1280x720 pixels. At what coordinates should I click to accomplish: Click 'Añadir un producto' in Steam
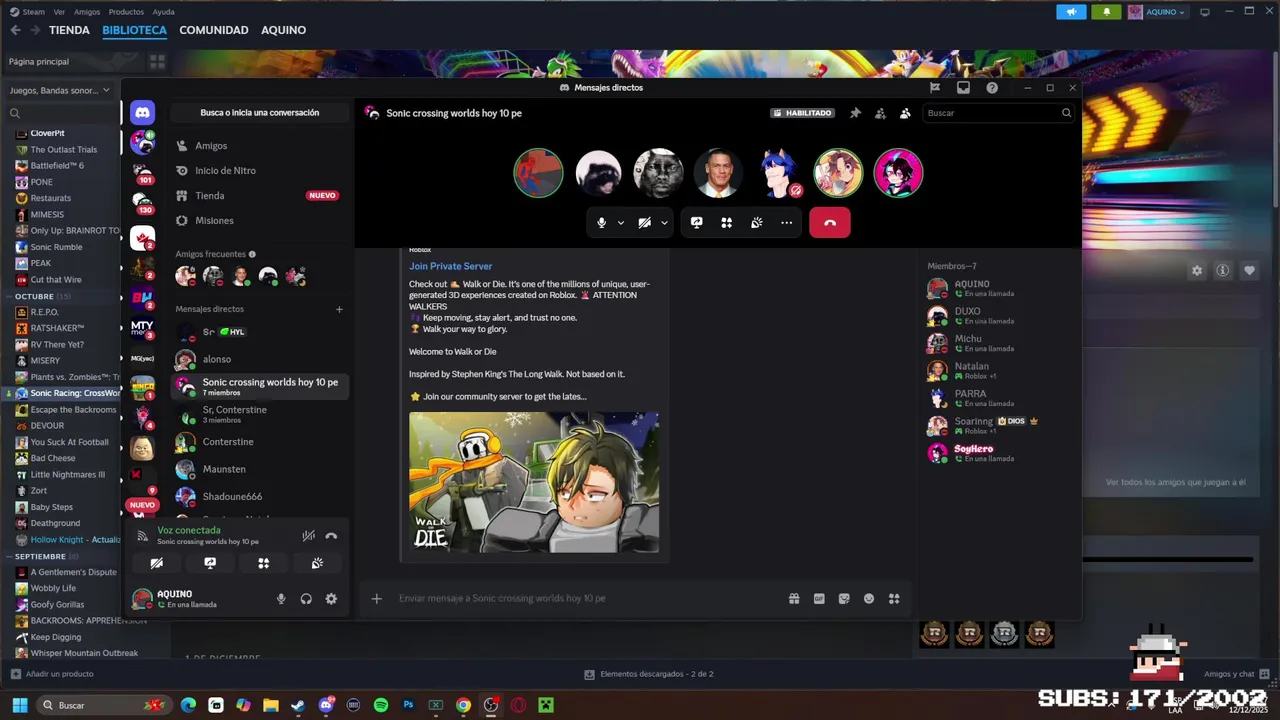point(52,674)
